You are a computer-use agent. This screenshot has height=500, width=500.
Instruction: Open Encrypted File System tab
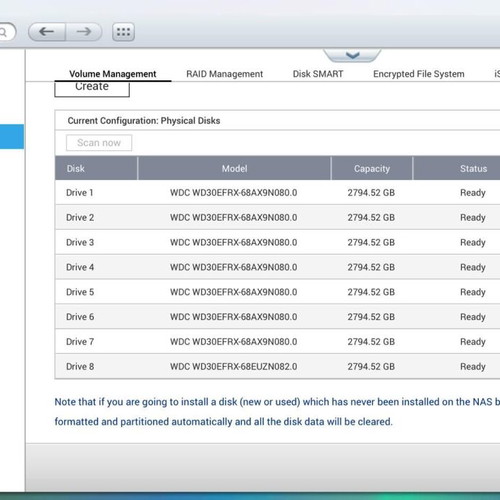[x=419, y=74]
